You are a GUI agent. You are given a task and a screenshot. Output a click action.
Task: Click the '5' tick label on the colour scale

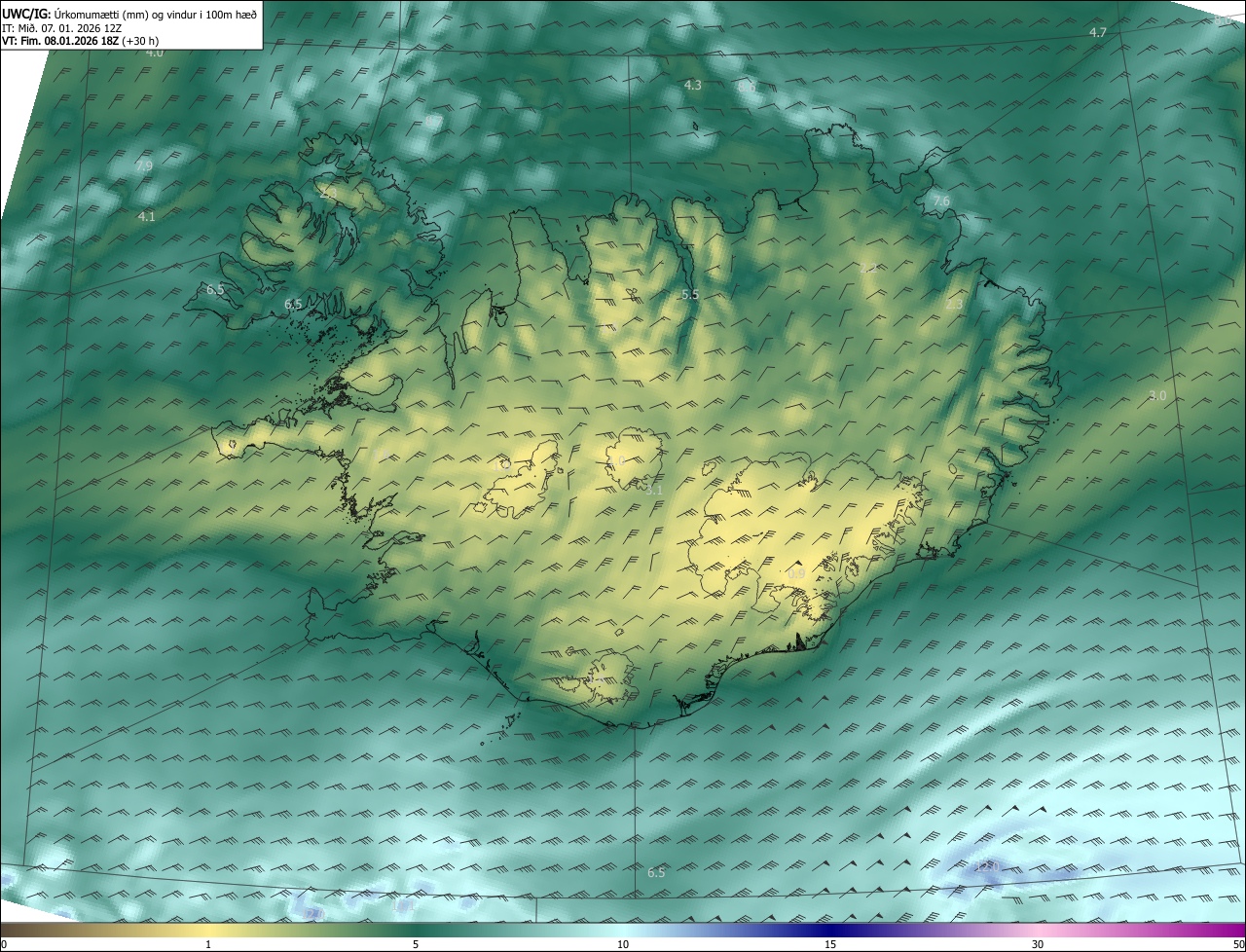[416, 944]
